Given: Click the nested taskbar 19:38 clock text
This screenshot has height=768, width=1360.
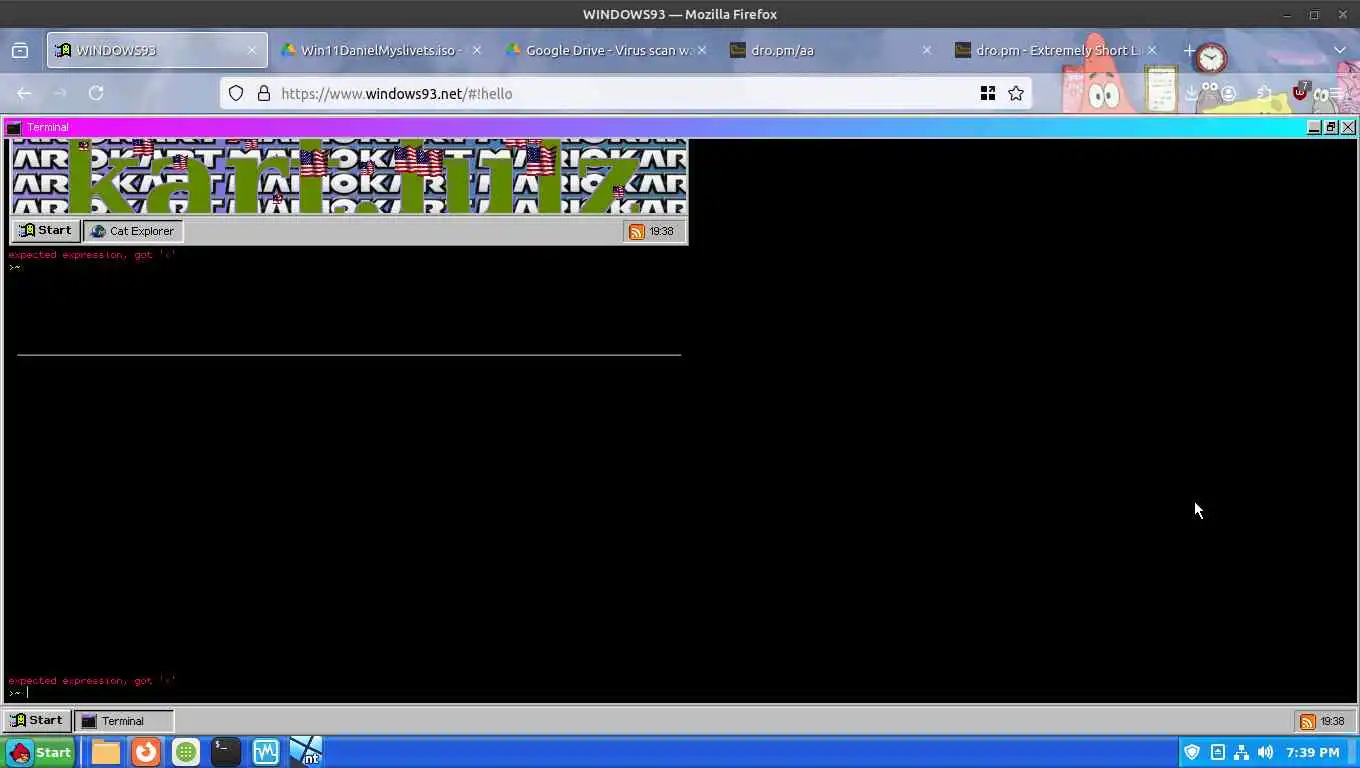Looking at the screenshot, I should coord(662,231).
